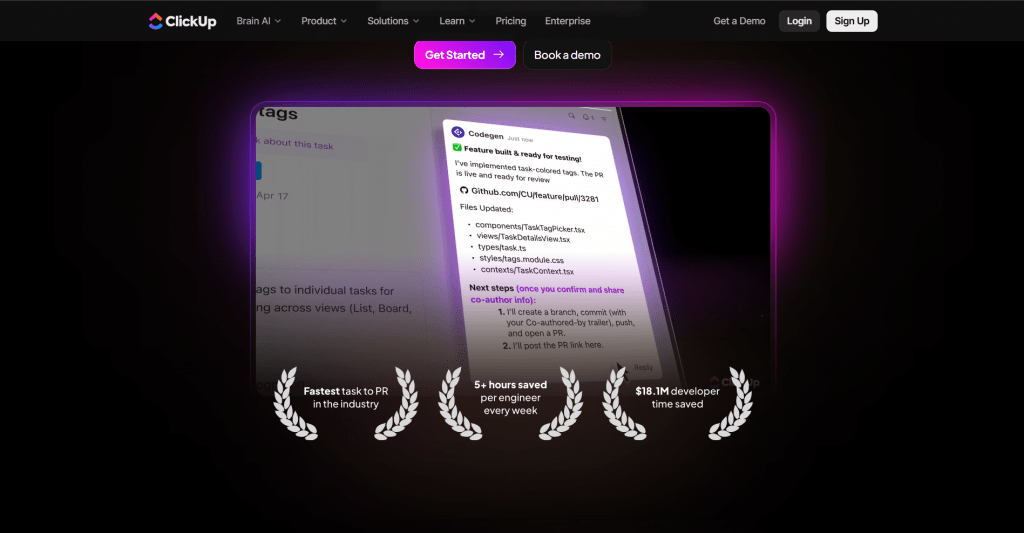Viewport: 1024px width, 533px height.
Task: Click 'I'll post the PR link here.' text
Action: click(558, 345)
